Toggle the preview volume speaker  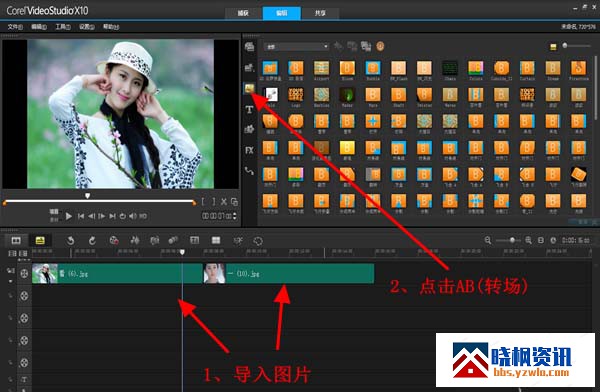click(x=132, y=216)
